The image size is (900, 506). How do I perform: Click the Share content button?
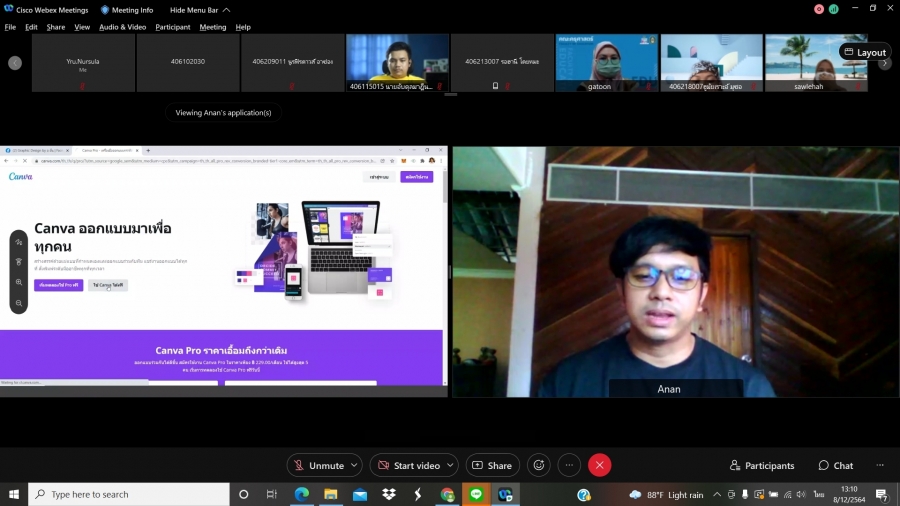click(491, 465)
